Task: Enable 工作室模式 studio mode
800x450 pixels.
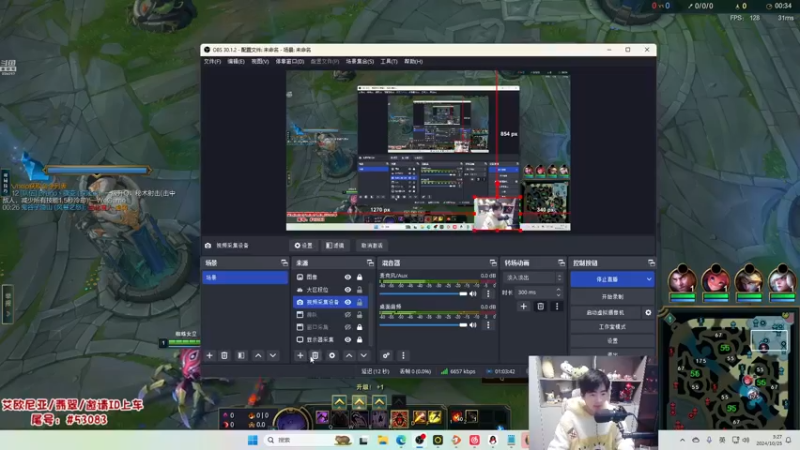Action: tap(612, 327)
